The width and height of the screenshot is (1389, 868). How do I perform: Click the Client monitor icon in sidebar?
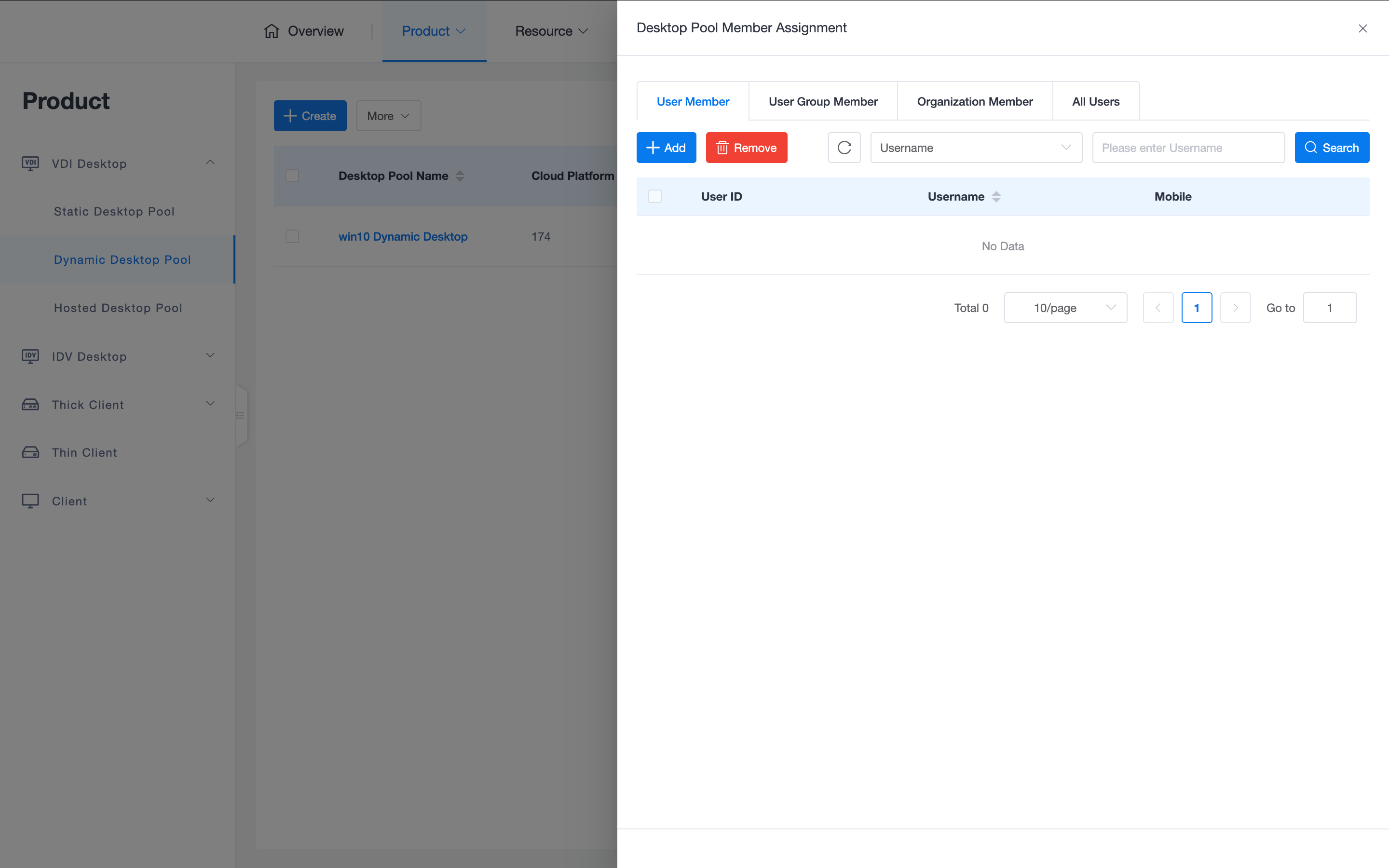click(x=30, y=501)
